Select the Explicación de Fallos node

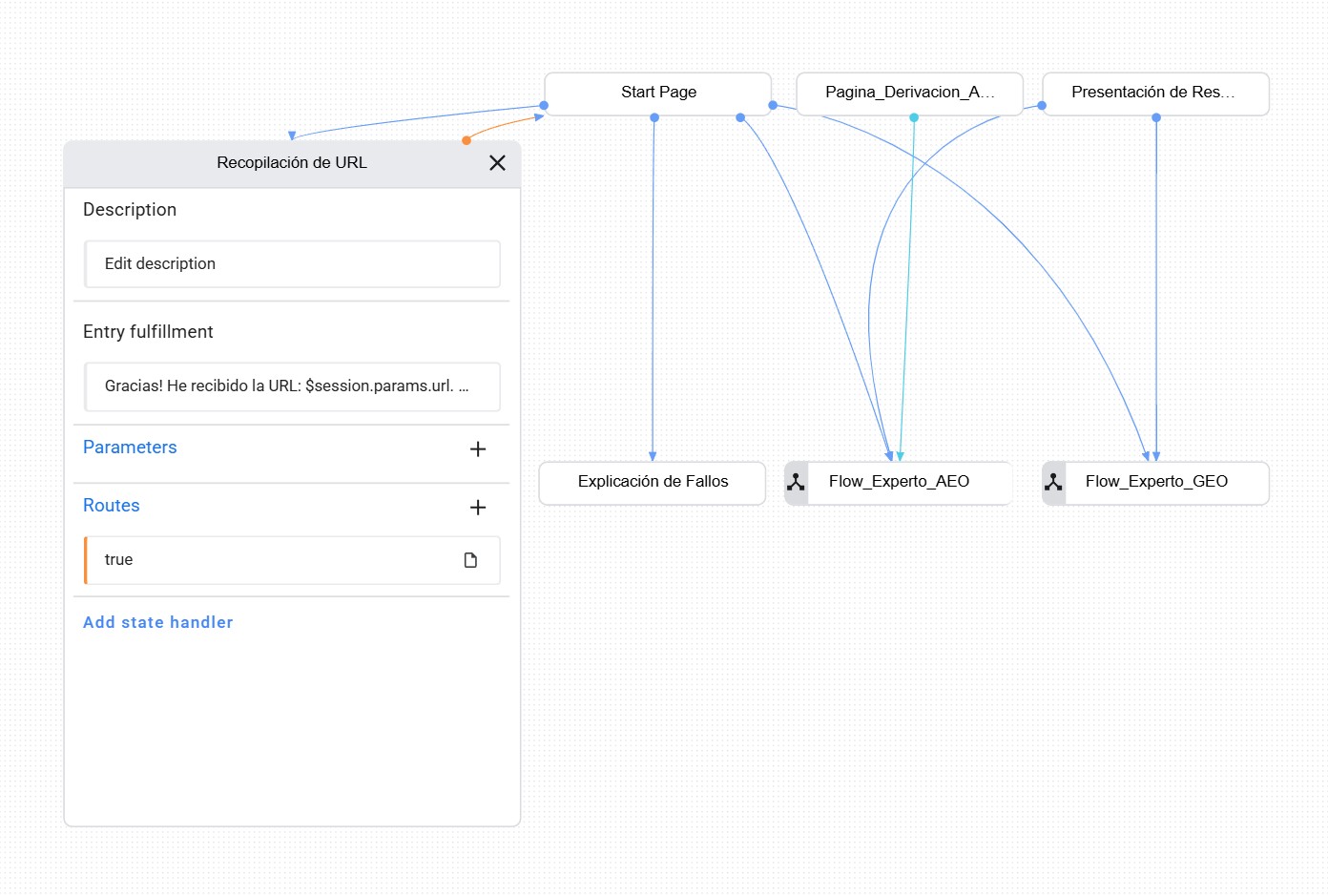pyautogui.click(x=653, y=482)
